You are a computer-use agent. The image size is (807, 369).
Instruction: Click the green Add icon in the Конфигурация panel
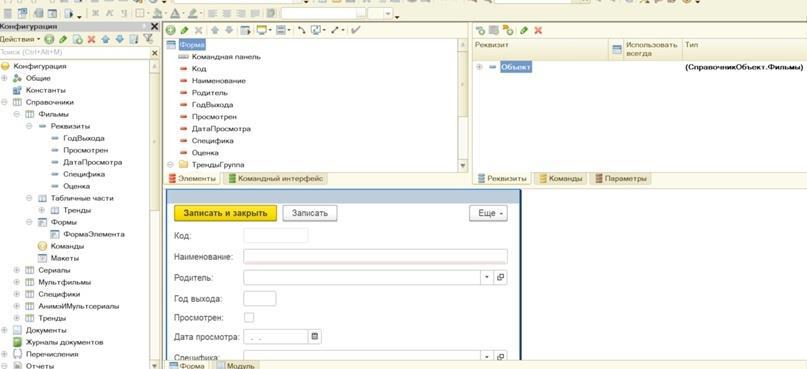pos(48,39)
